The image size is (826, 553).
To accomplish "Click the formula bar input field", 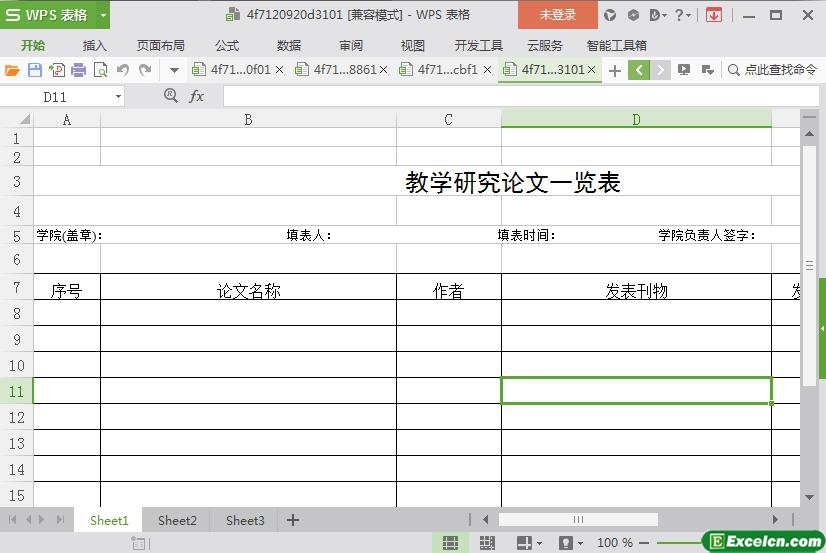I will click(x=520, y=97).
